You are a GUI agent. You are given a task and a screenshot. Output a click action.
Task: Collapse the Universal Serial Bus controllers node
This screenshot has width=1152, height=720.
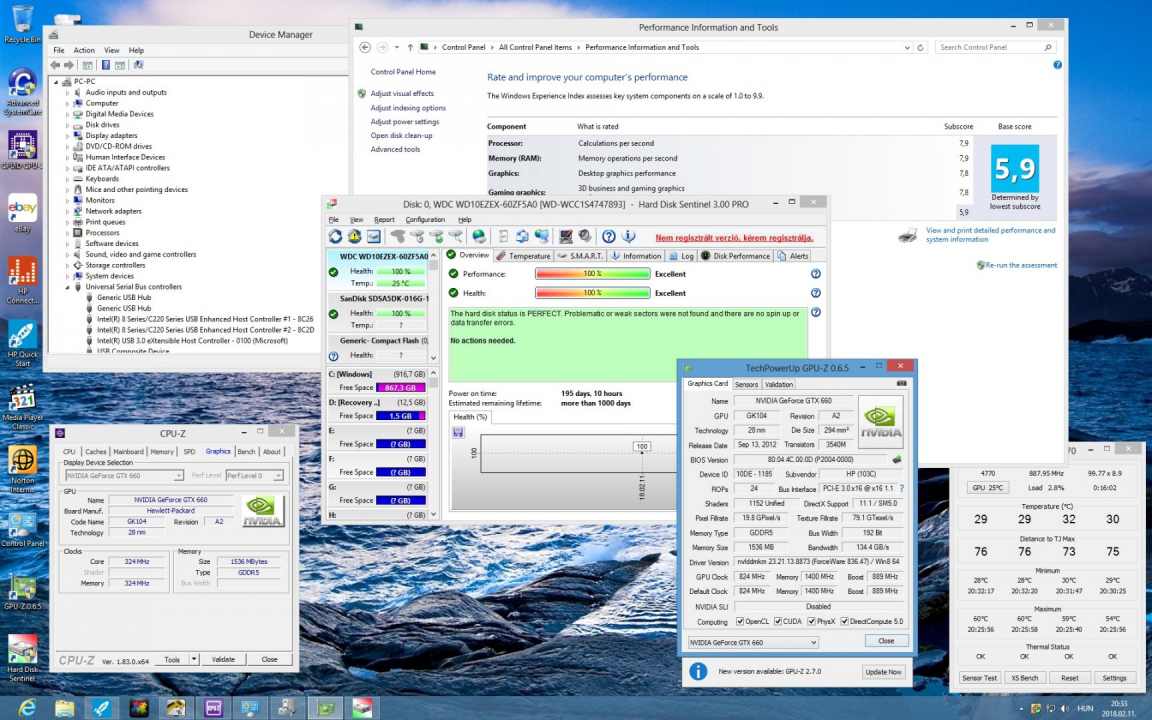pyautogui.click(x=68, y=287)
